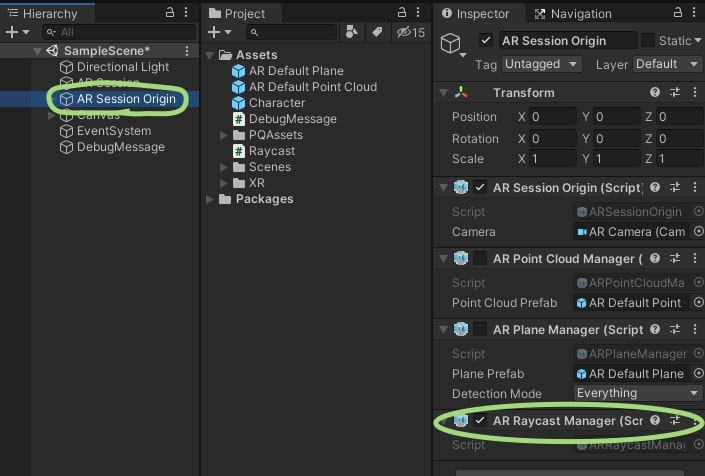Open the Project create plus dropdown
The width and height of the screenshot is (705, 476).
tap(219, 32)
